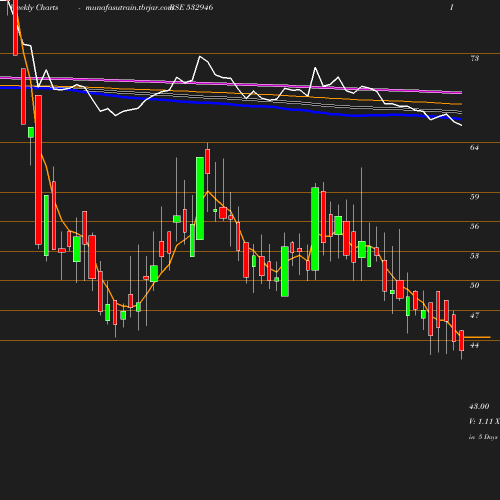Screen dimensions: 500x500
Task: Click the price axis label 47
Action: click(x=474, y=315)
